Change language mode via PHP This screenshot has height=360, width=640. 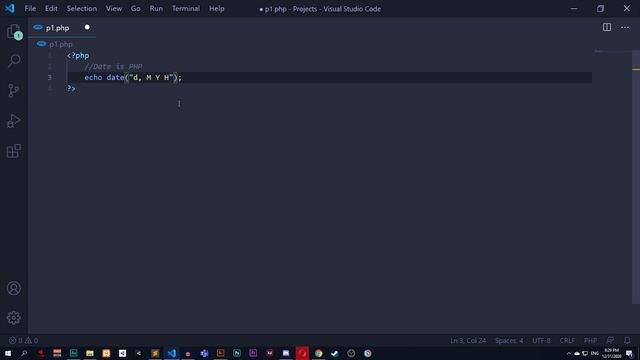tap(590, 340)
